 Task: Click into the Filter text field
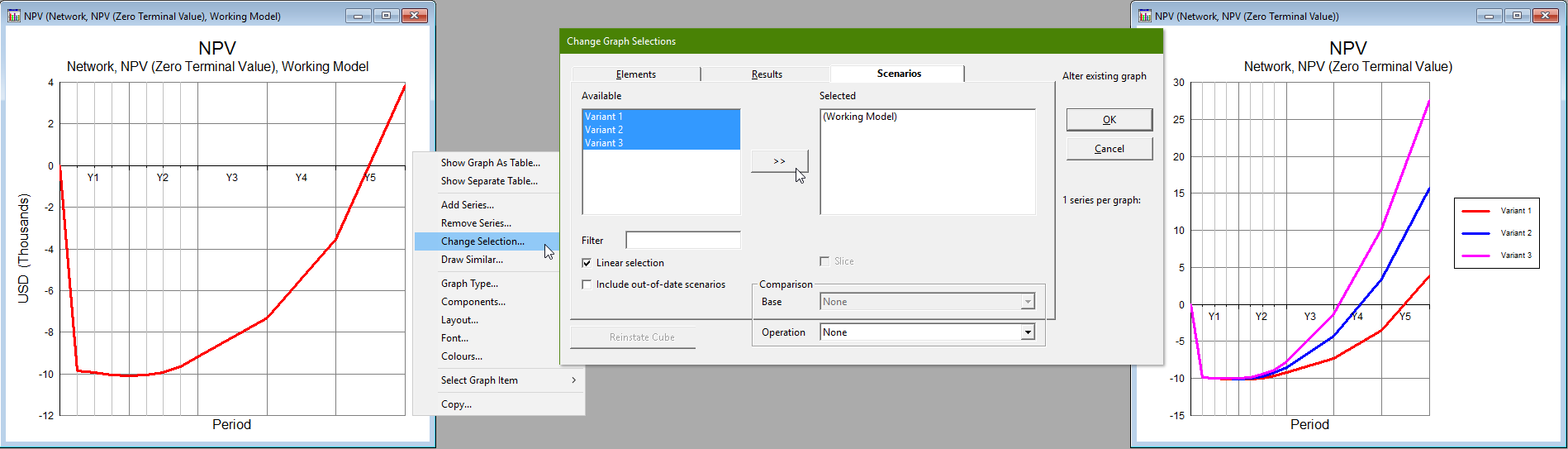[682, 241]
